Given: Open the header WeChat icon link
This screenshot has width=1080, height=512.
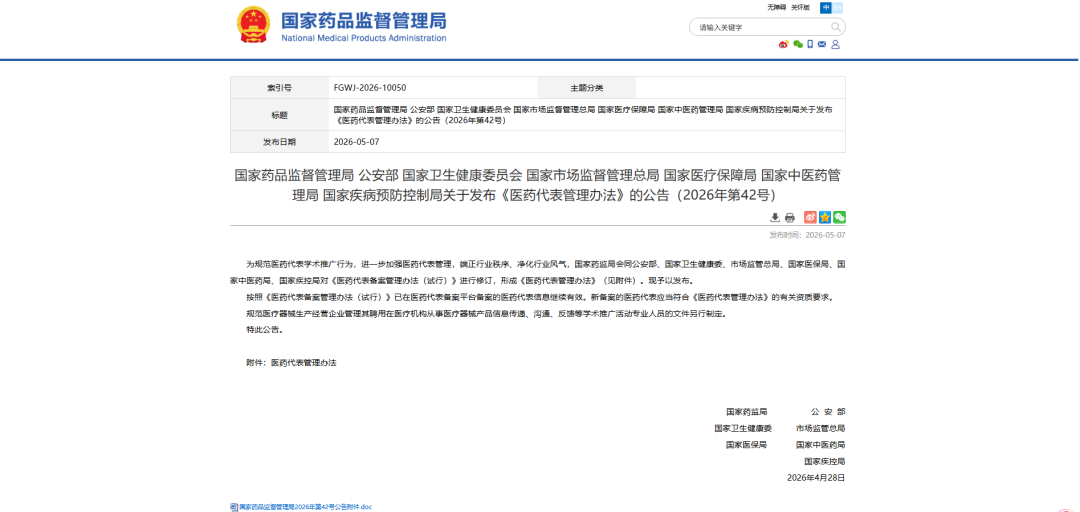Looking at the screenshot, I should tap(798, 44).
